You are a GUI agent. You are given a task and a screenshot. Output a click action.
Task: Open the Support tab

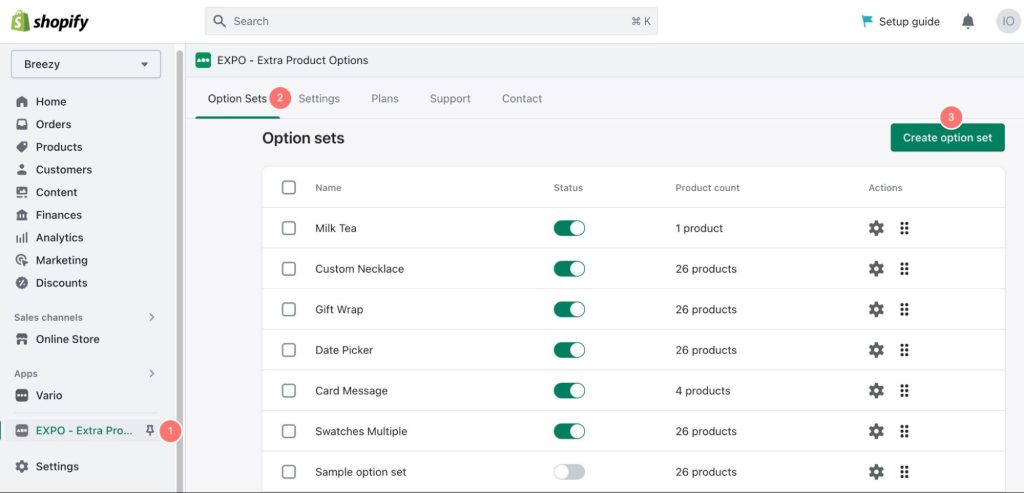click(450, 99)
